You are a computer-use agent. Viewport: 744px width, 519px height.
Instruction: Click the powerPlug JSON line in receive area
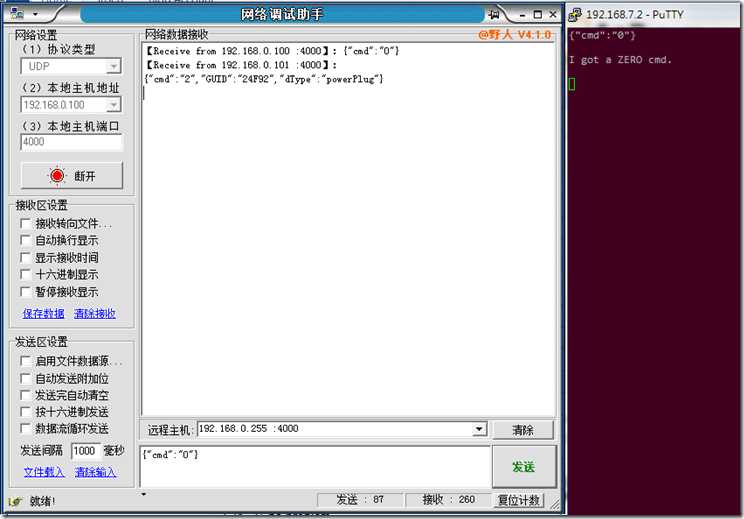[x=263, y=79]
